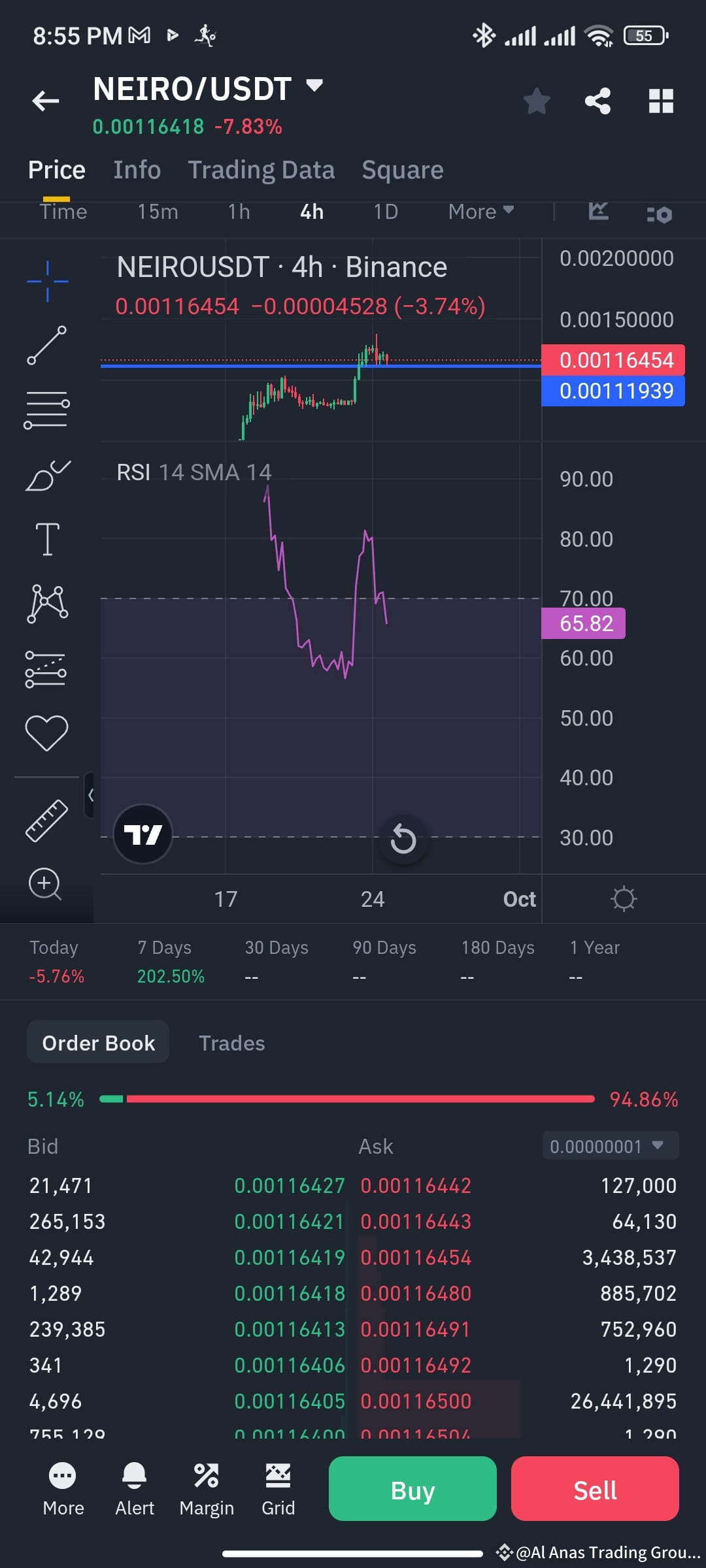The image size is (706, 1568).
Task: Select the 1D timeframe
Action: pos(386,211)
